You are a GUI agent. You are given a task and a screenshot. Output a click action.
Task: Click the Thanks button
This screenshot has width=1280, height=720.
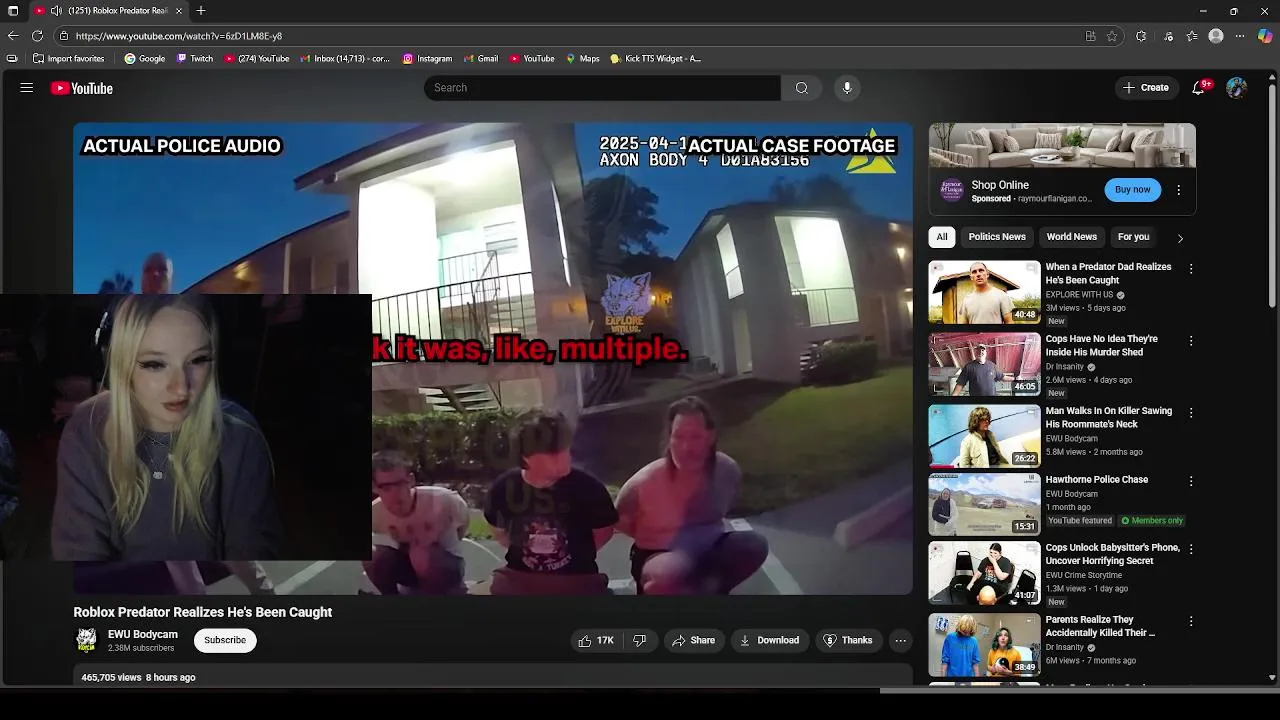[x=848, y=640]
